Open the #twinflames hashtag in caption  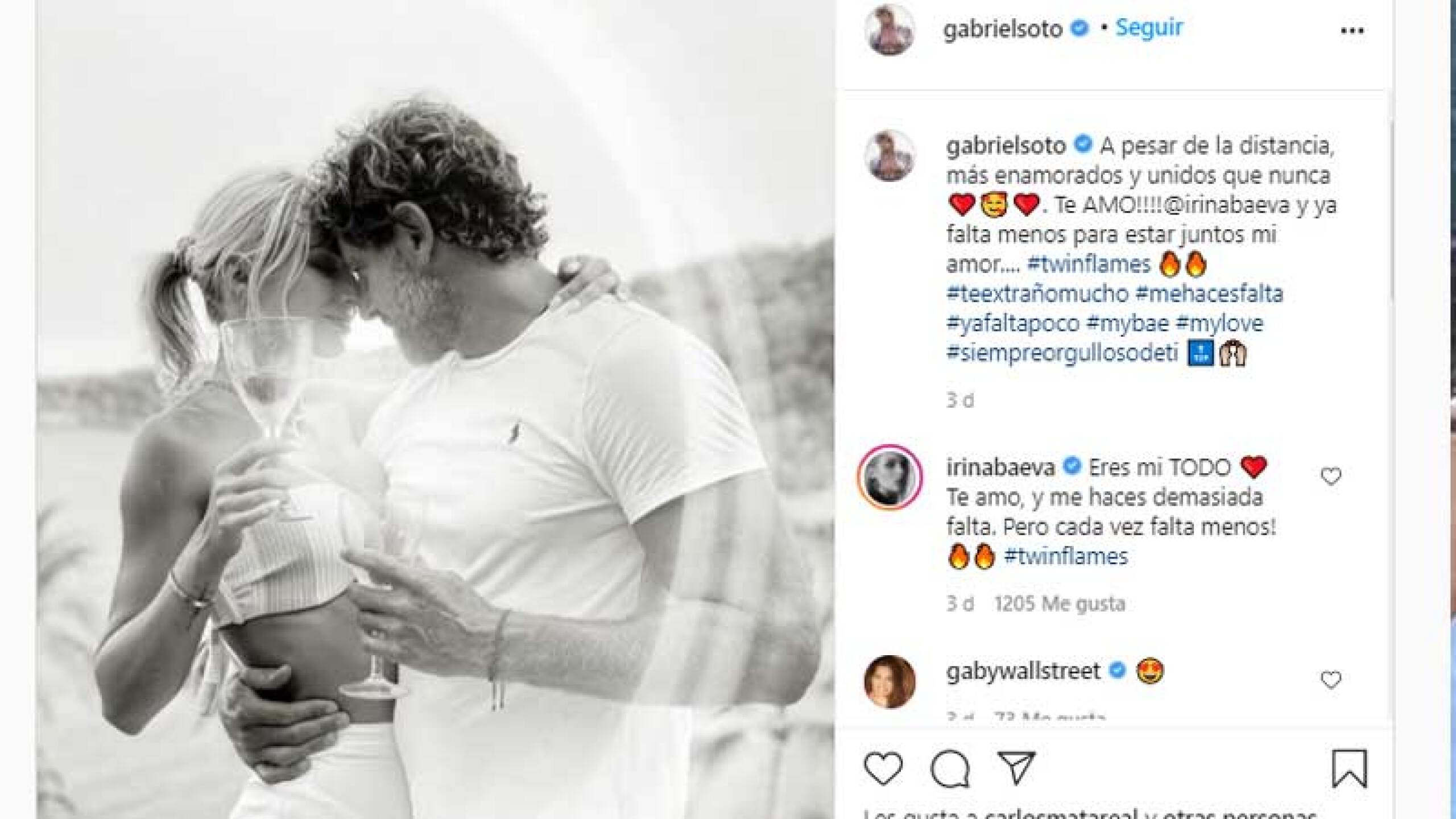click(1089, 264)
